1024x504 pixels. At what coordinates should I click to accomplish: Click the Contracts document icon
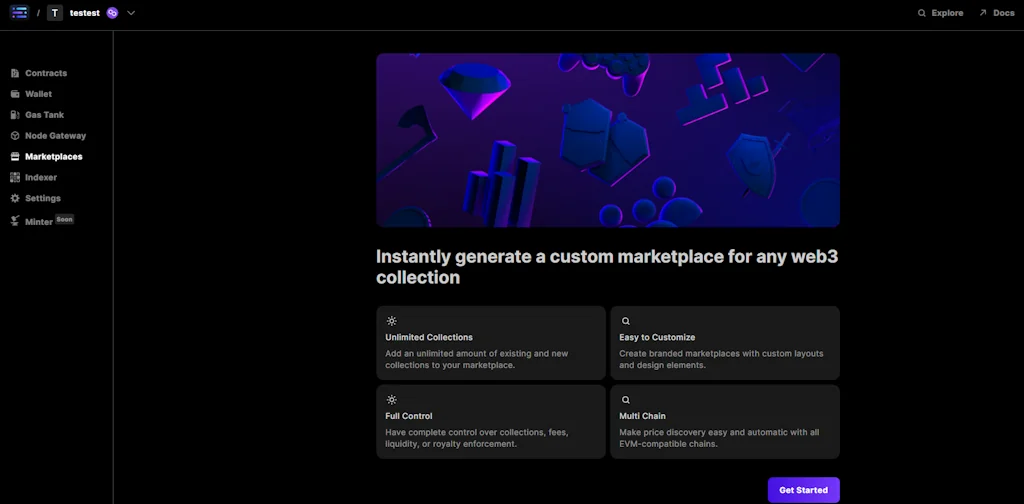click(15, 73)
